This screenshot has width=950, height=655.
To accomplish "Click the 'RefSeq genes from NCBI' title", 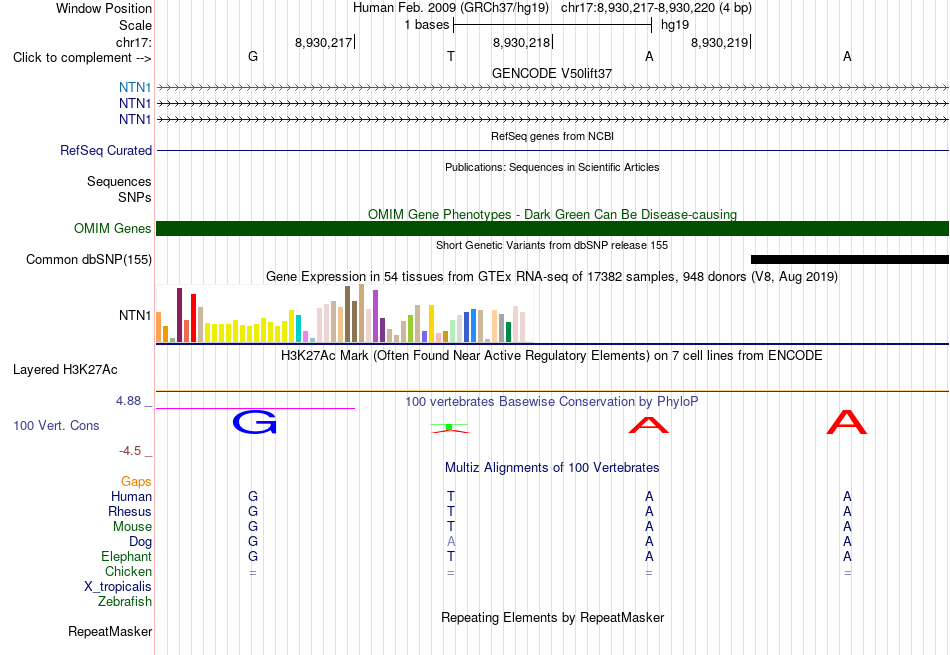I will [x=552, y=136].
